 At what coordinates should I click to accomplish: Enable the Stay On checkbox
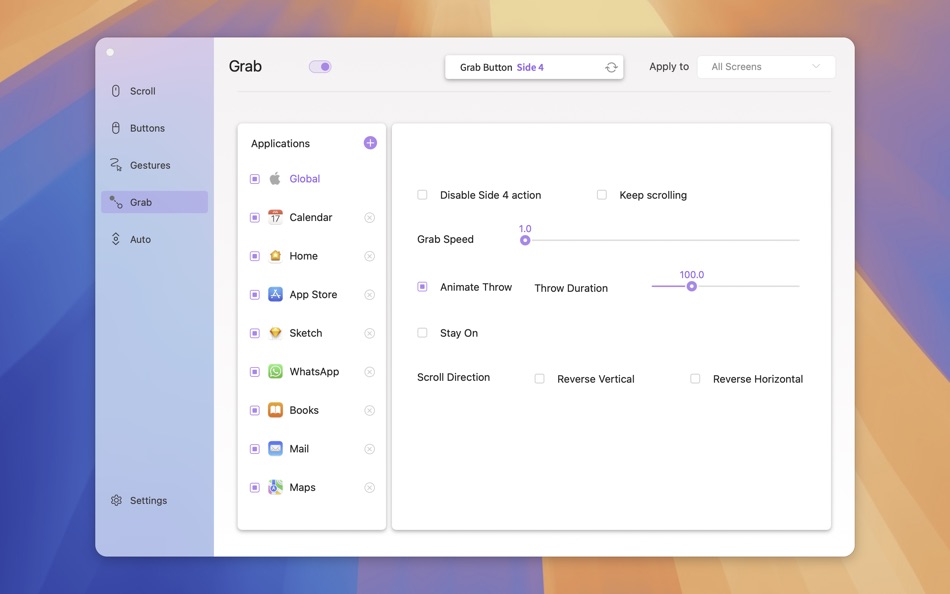point(422,333)
